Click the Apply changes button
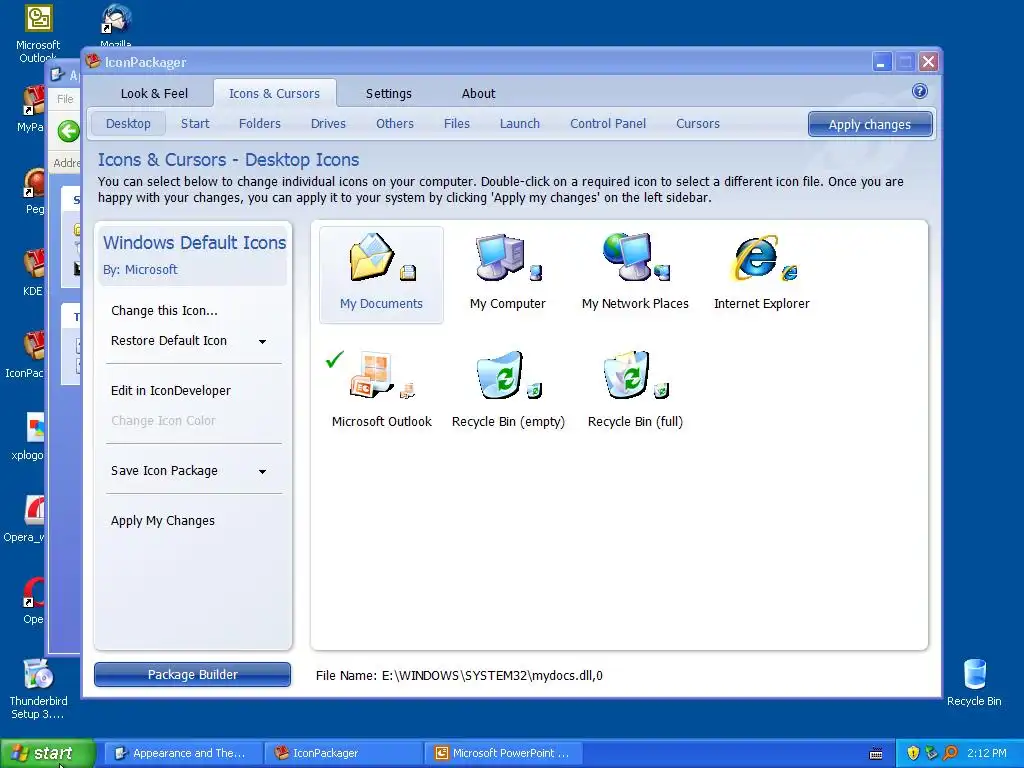The height and width of the screenshot is (768, 1024). (x=870, y=124)
